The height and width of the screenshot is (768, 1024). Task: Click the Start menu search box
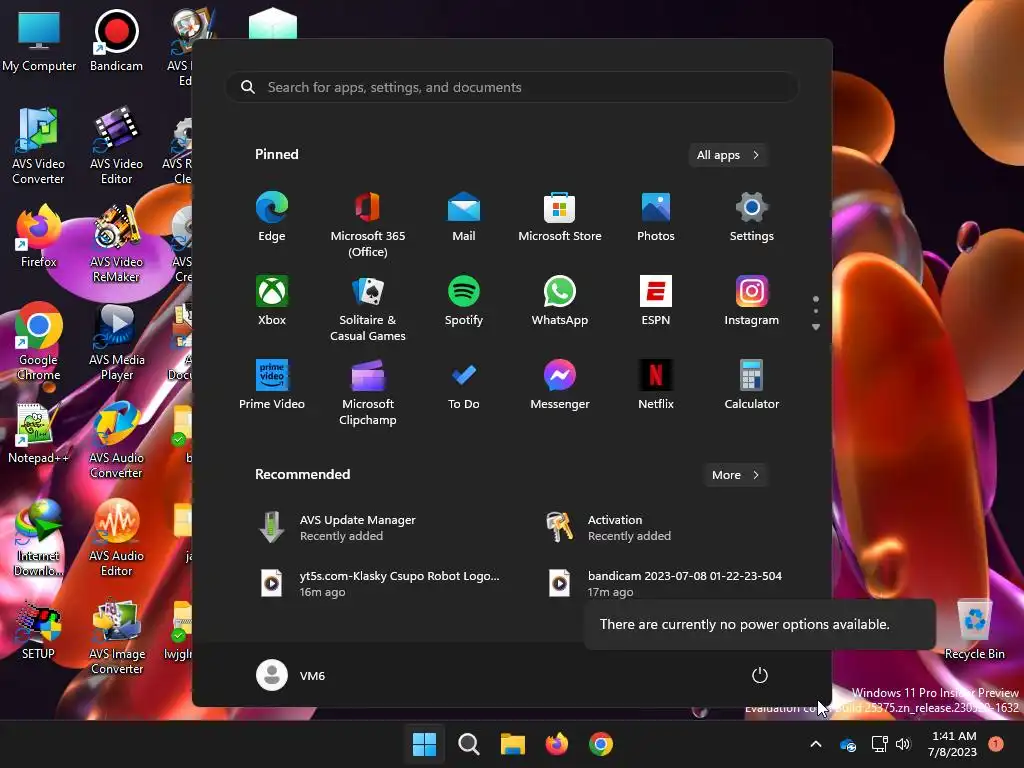click(x=511, y=88)
